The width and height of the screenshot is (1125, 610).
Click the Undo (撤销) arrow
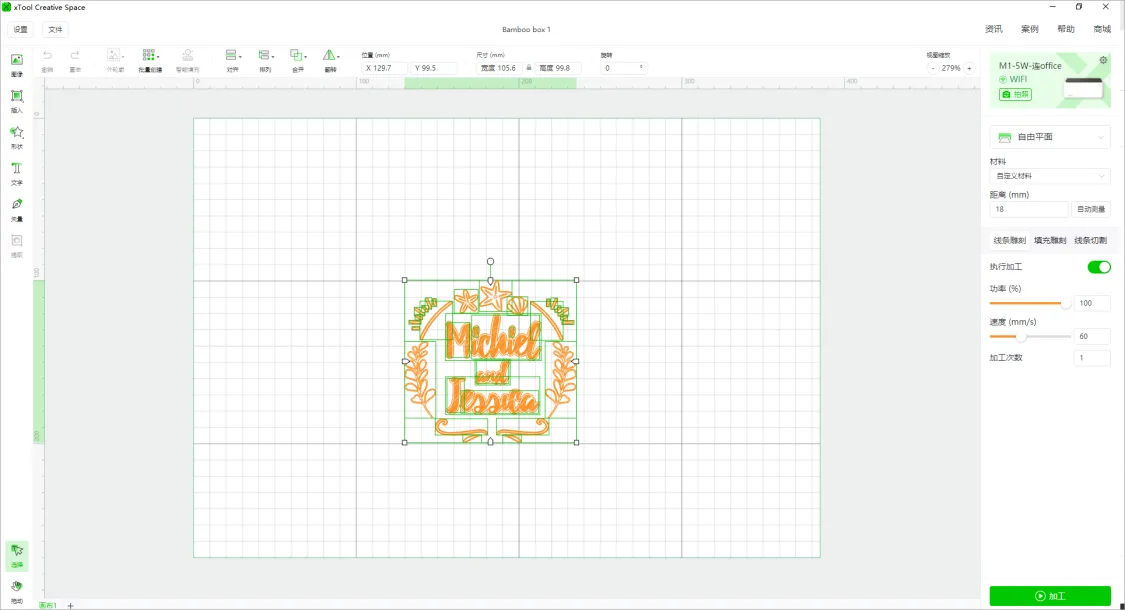pyautogui.click(x=47, y=55)
